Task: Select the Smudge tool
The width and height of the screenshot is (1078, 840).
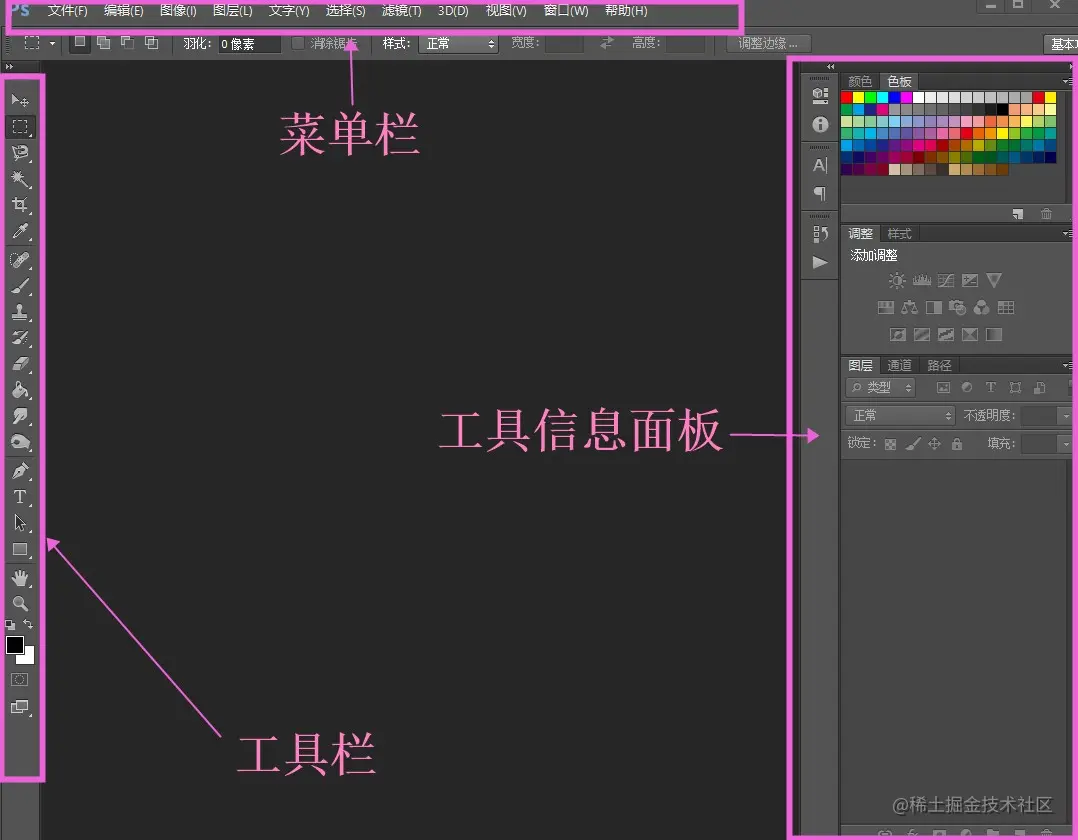Action: pyautogui.click(x=20, y=416)
